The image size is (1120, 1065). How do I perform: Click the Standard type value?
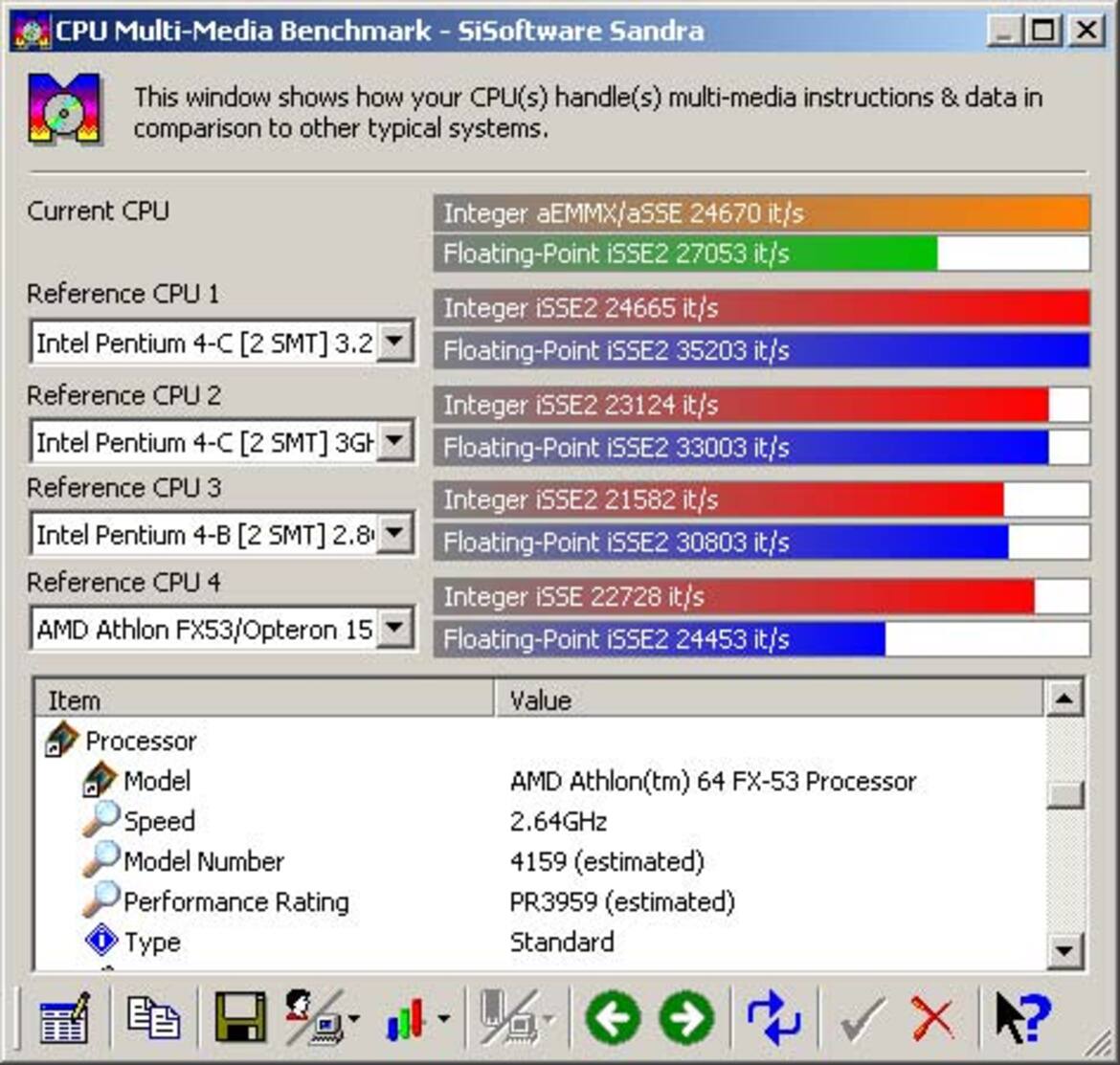click(562, 943)
